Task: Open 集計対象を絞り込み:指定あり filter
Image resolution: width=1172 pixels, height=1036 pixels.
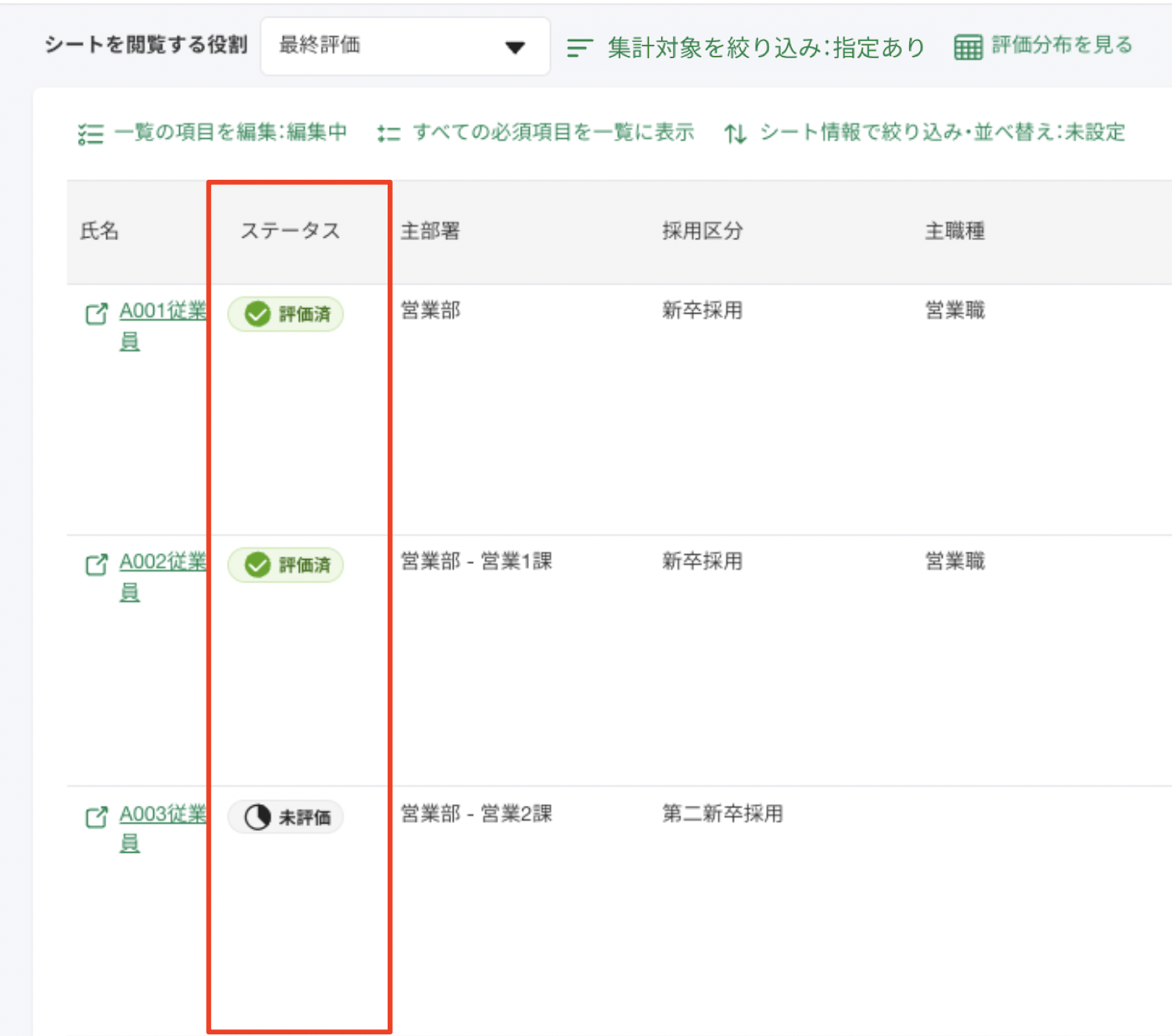Action: tap(765, 48)
